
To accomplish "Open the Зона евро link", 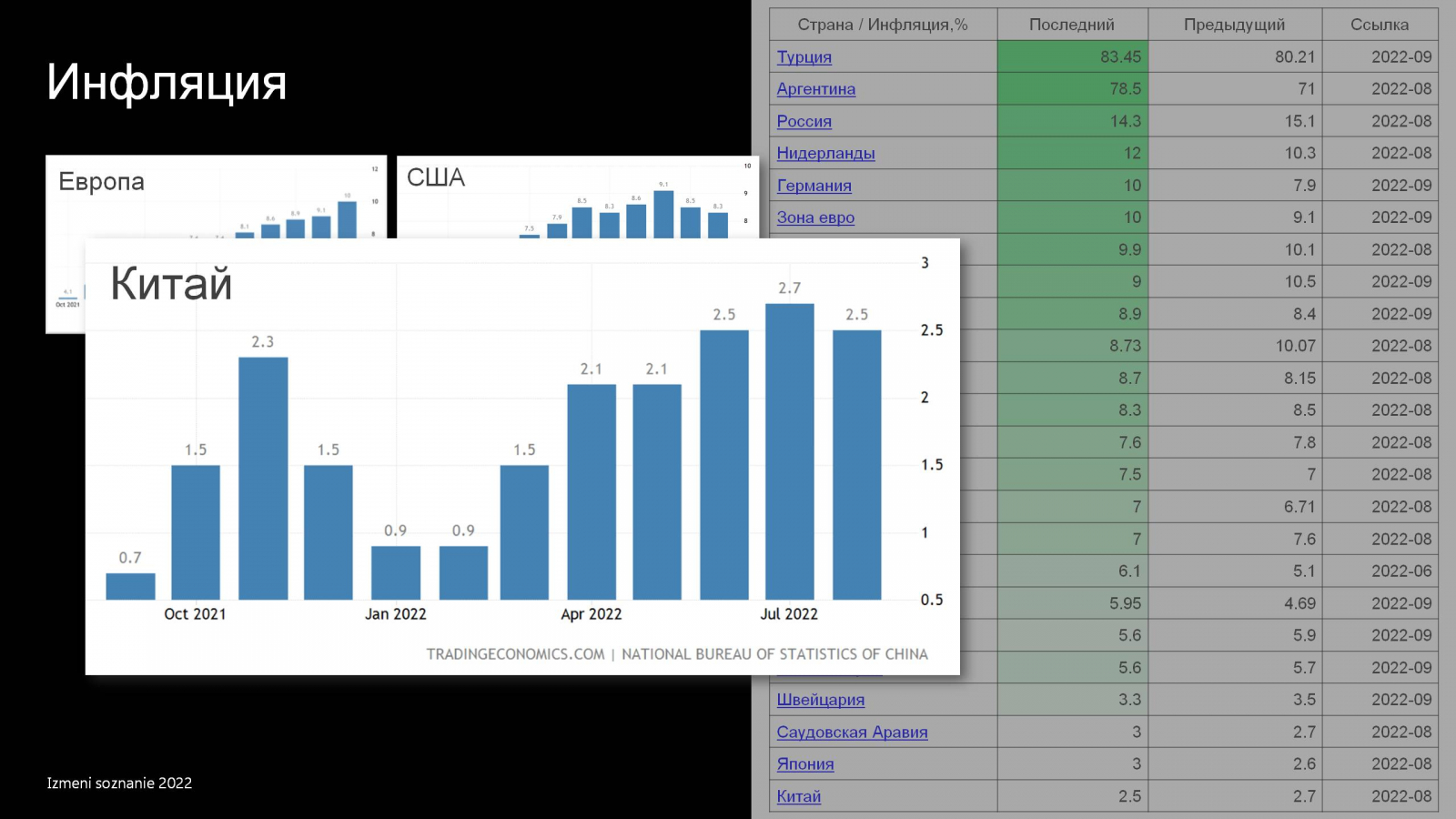I will (x=815, y=217).
